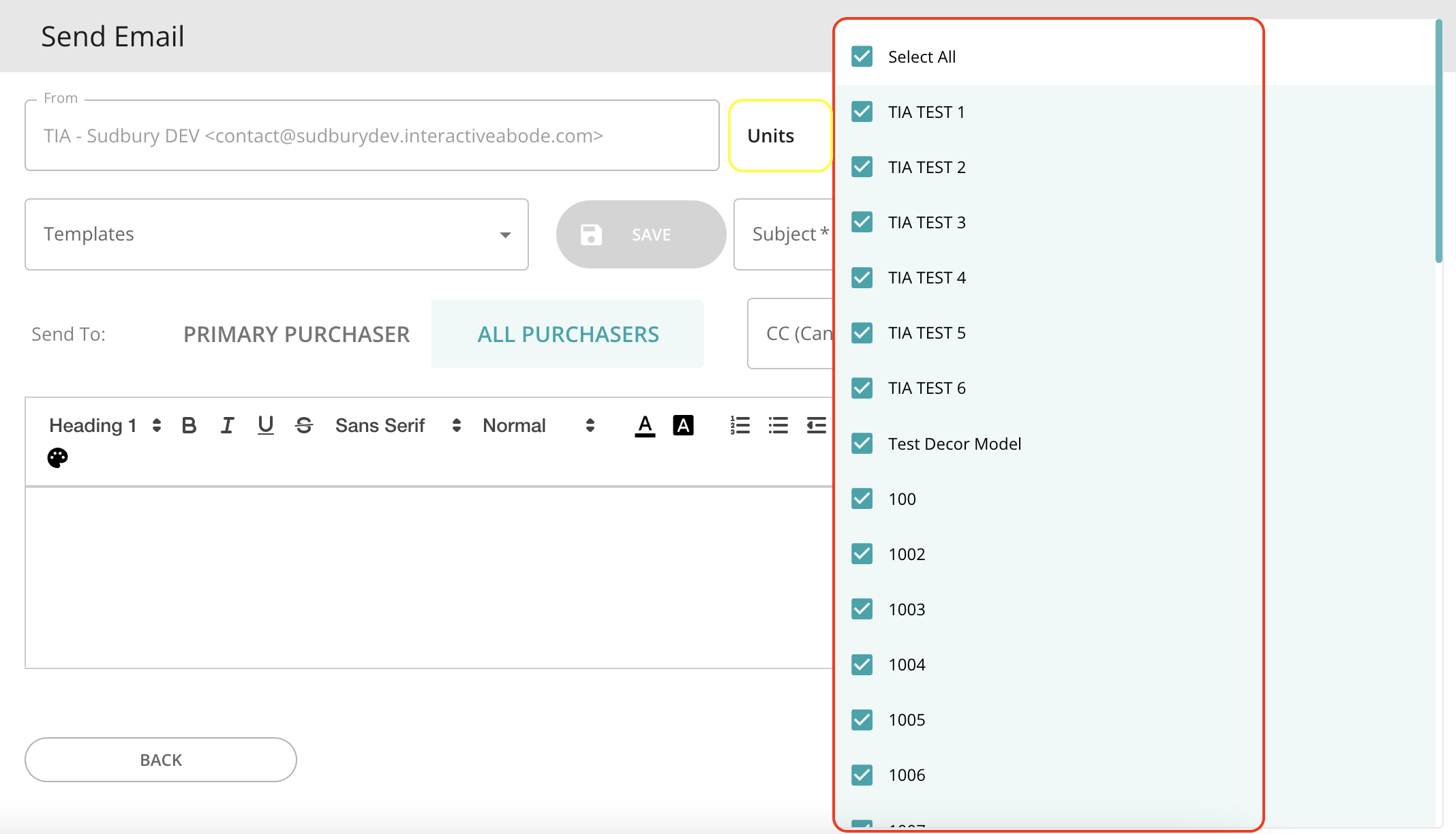Open the text color picker
The width and height of the screenshot is (1456, 834).
[x=645, y=426]
